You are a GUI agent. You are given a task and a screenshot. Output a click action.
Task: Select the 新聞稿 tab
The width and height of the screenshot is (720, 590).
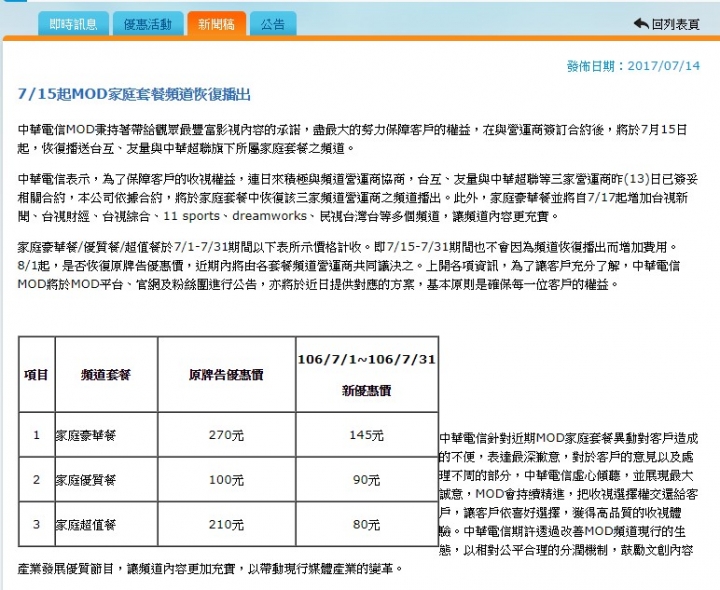pyautogui.click(x=216, y=23)
